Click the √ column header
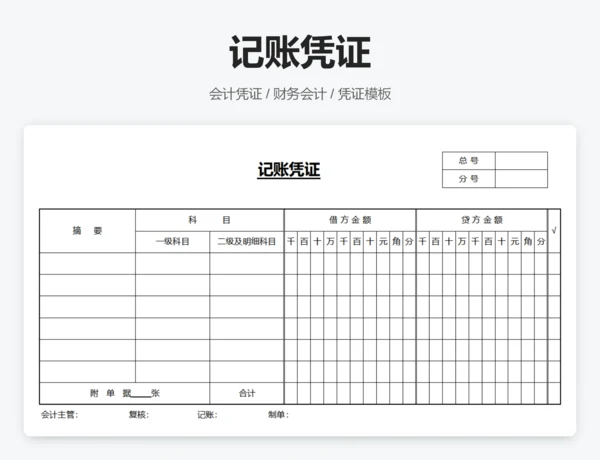600x460 pixels. [554, 230]
